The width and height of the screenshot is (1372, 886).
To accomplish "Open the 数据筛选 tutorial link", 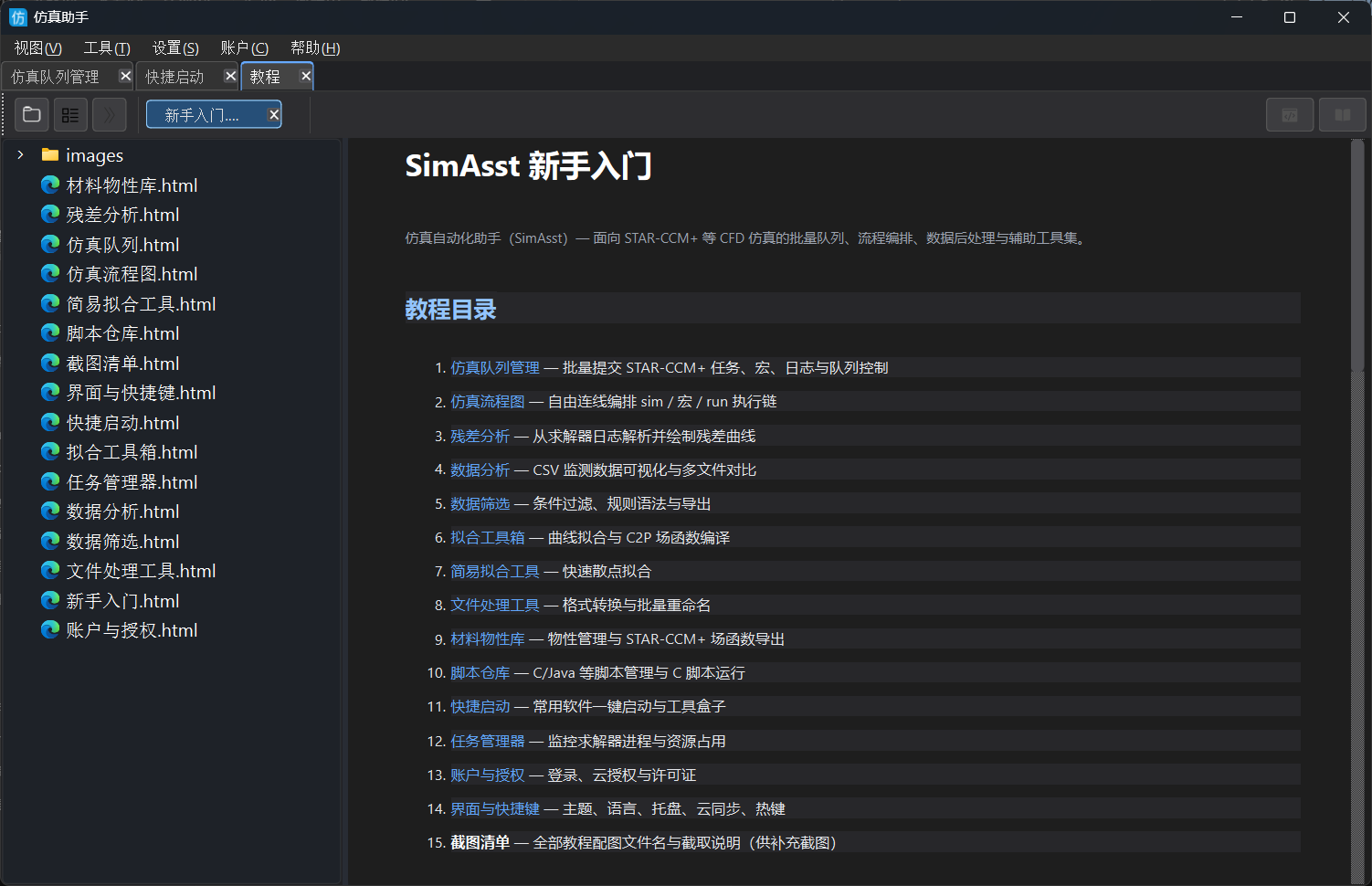I will (480, 504).
